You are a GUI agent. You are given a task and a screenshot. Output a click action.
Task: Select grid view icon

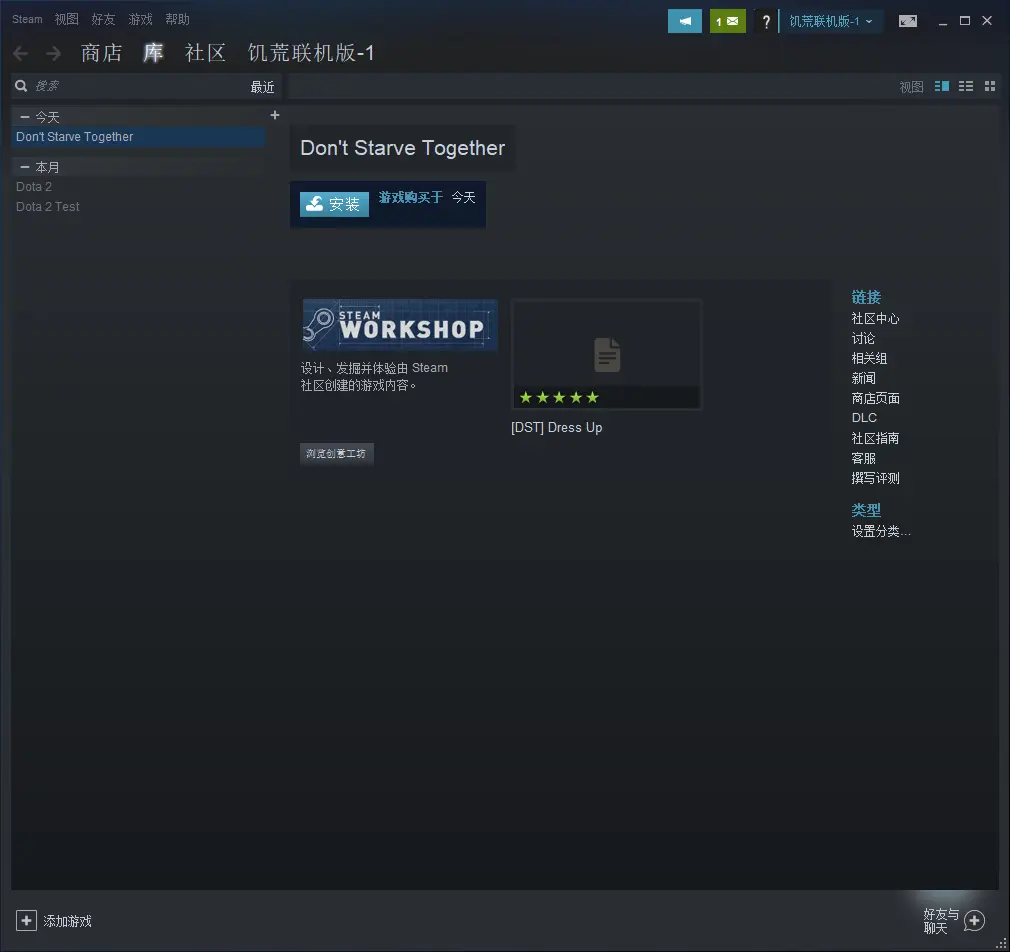[990, 86]
